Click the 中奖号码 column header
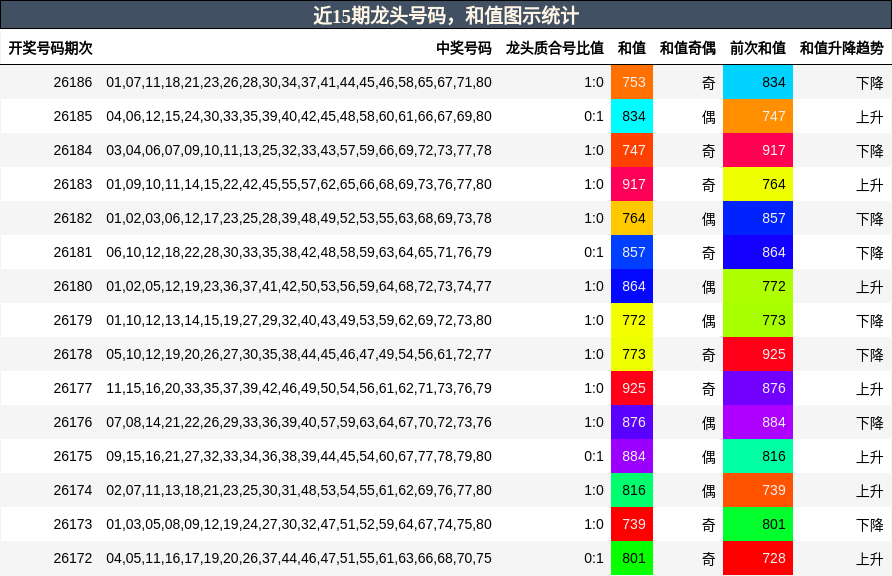The height and width of the screenshot is (576, 892). (x=464, y=48)
